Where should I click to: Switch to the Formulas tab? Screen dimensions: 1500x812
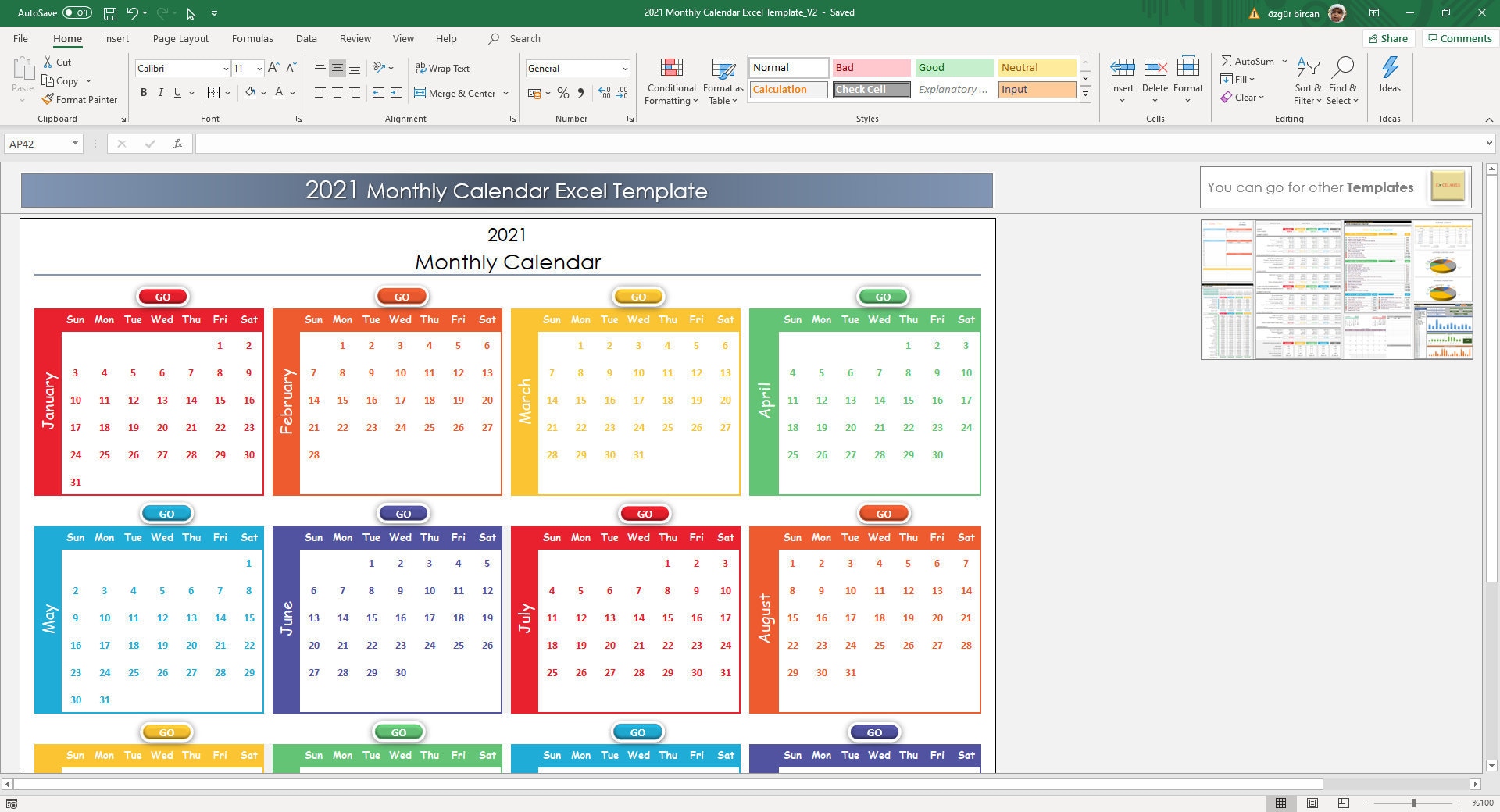tap(252, 38)
